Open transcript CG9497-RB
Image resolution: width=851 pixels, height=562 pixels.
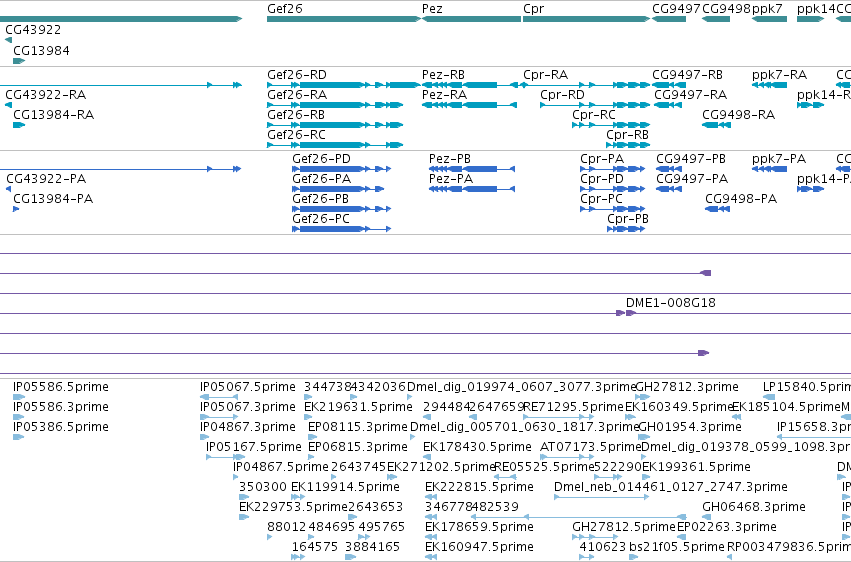click(687, 75)
